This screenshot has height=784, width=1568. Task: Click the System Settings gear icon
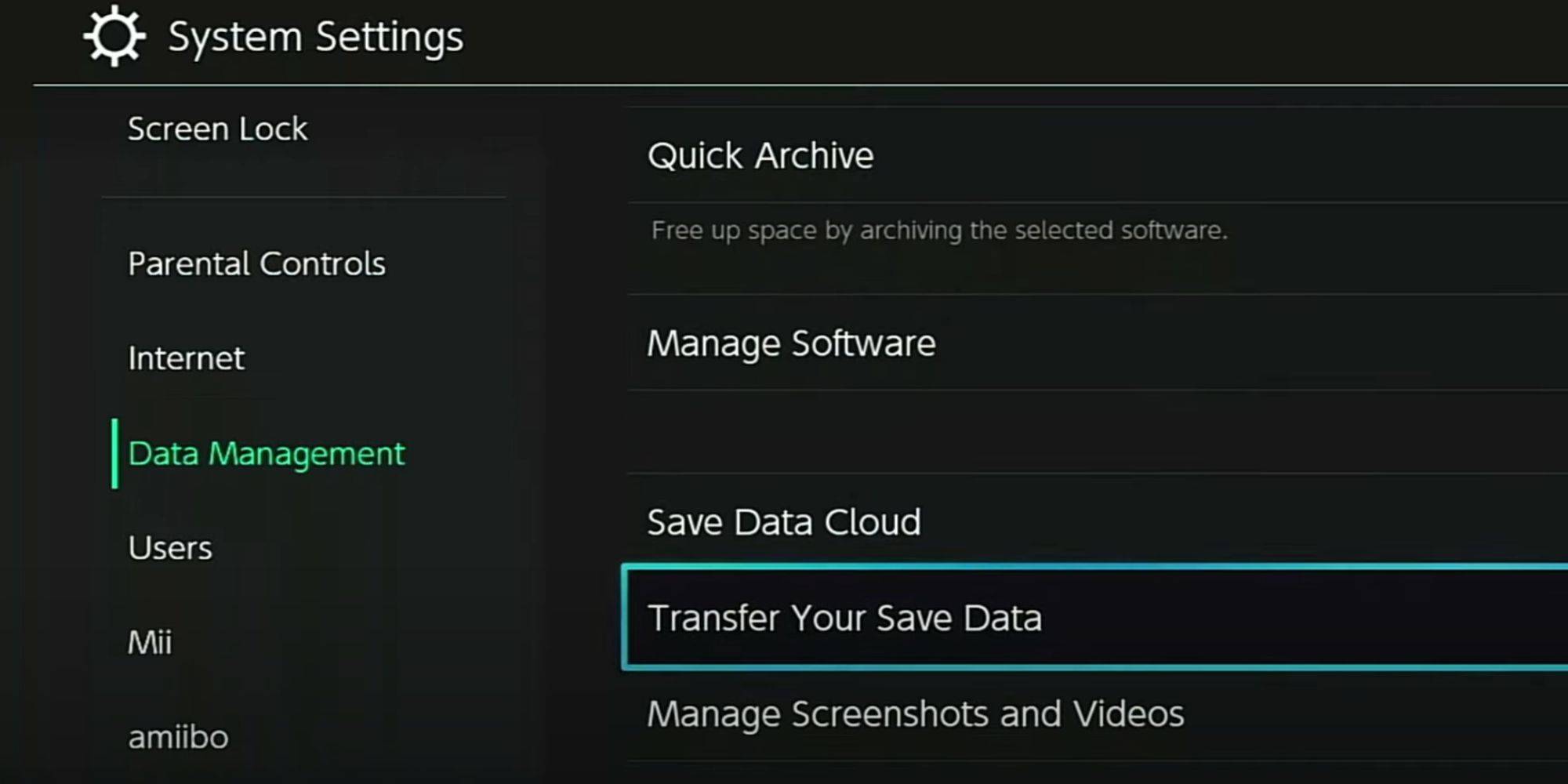(114, 35)
